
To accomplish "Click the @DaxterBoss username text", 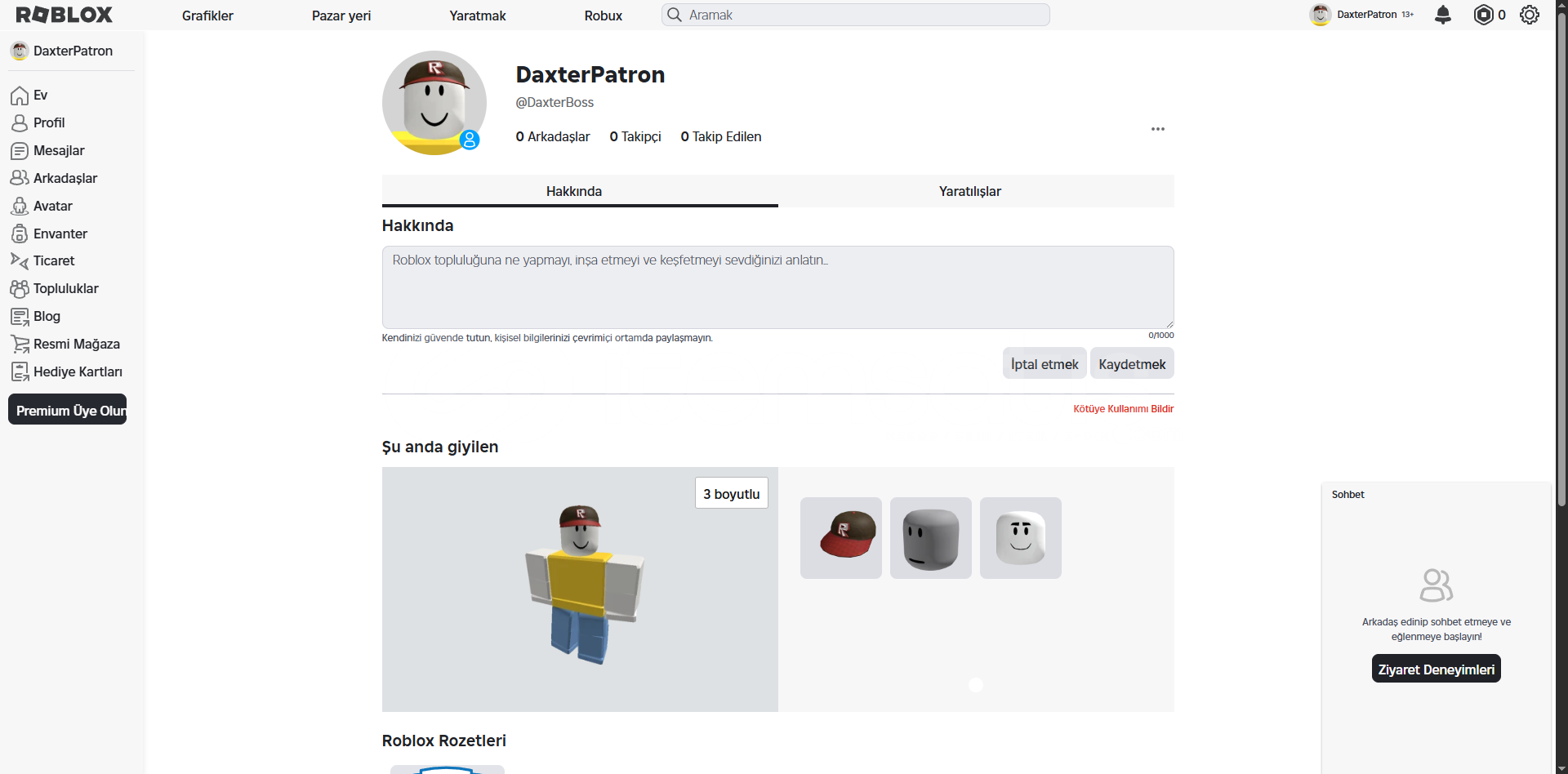I will pyautogui.click(x=555, y=102).
